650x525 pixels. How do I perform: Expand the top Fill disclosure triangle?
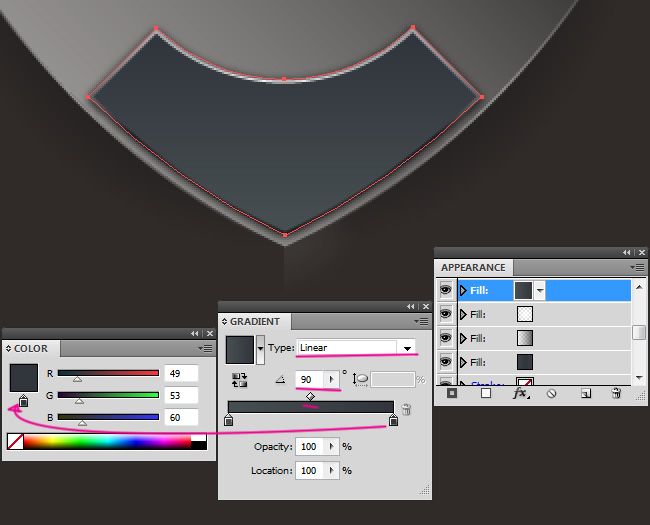463,290
